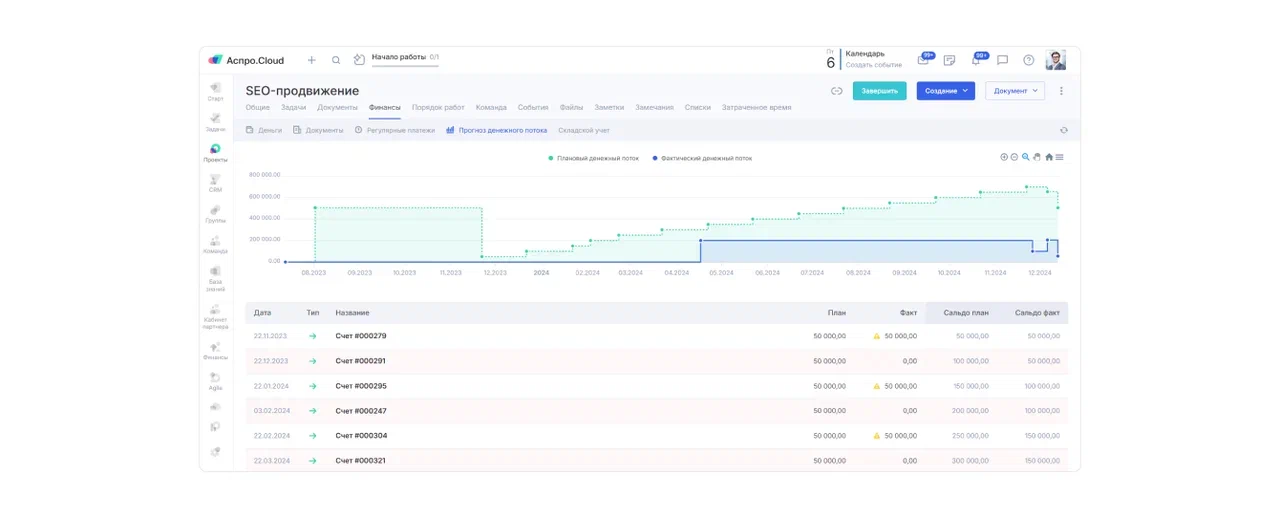Click the chart home reset icon

click(1049, 157)
